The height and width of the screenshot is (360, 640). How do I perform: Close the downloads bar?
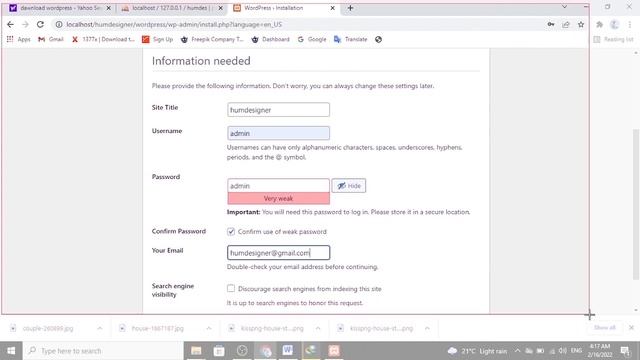pos(631,328)
